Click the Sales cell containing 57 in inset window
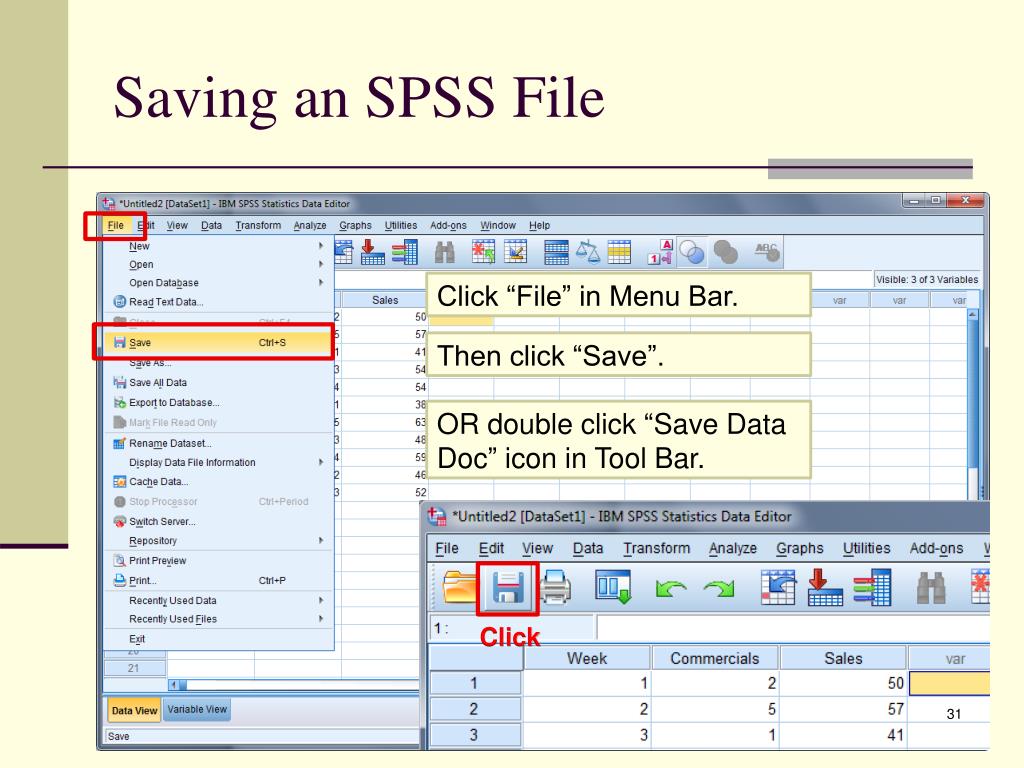The image size is (1024, 768). pos(842,709)
